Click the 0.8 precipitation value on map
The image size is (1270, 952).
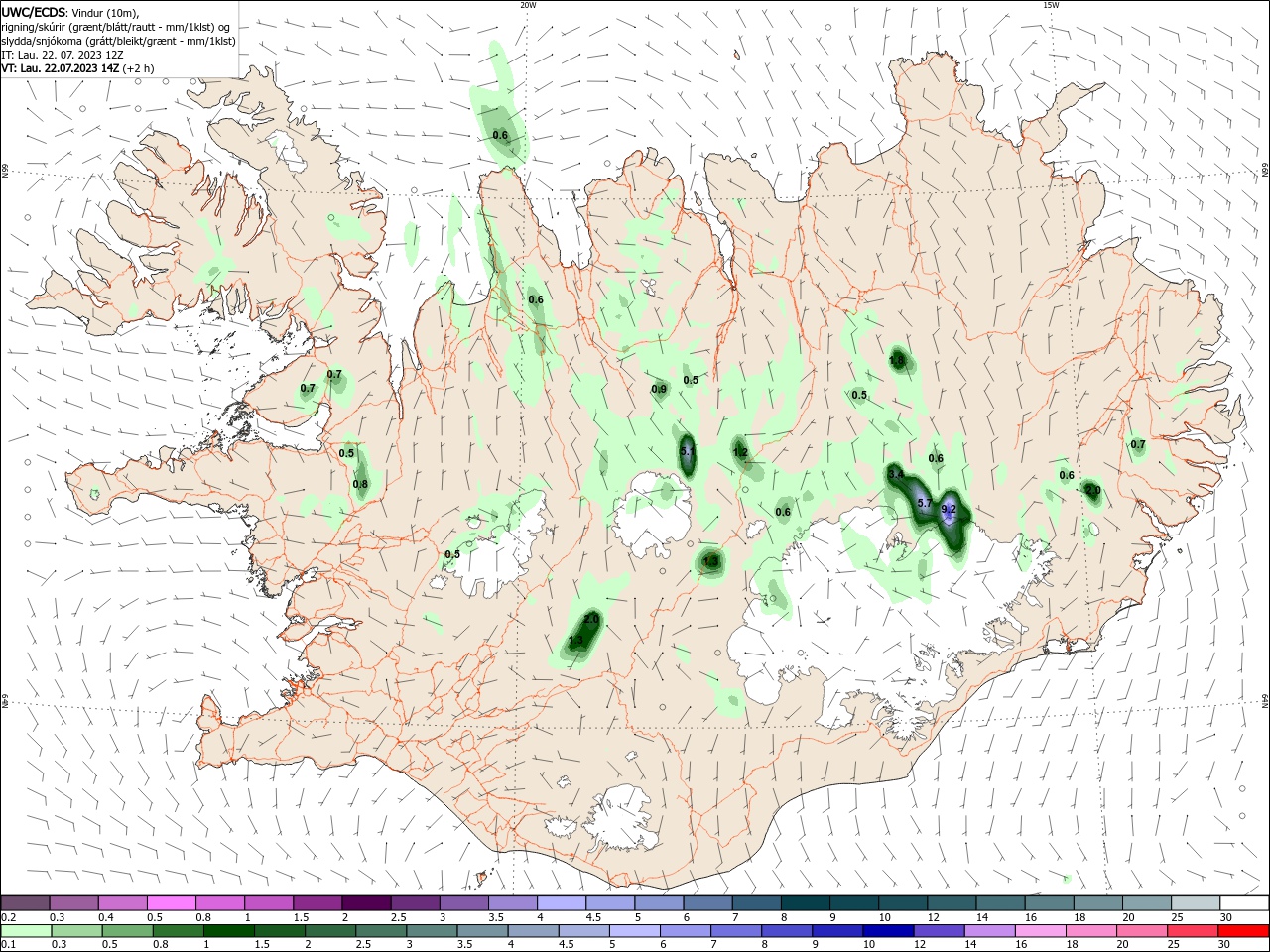[360, 484]
